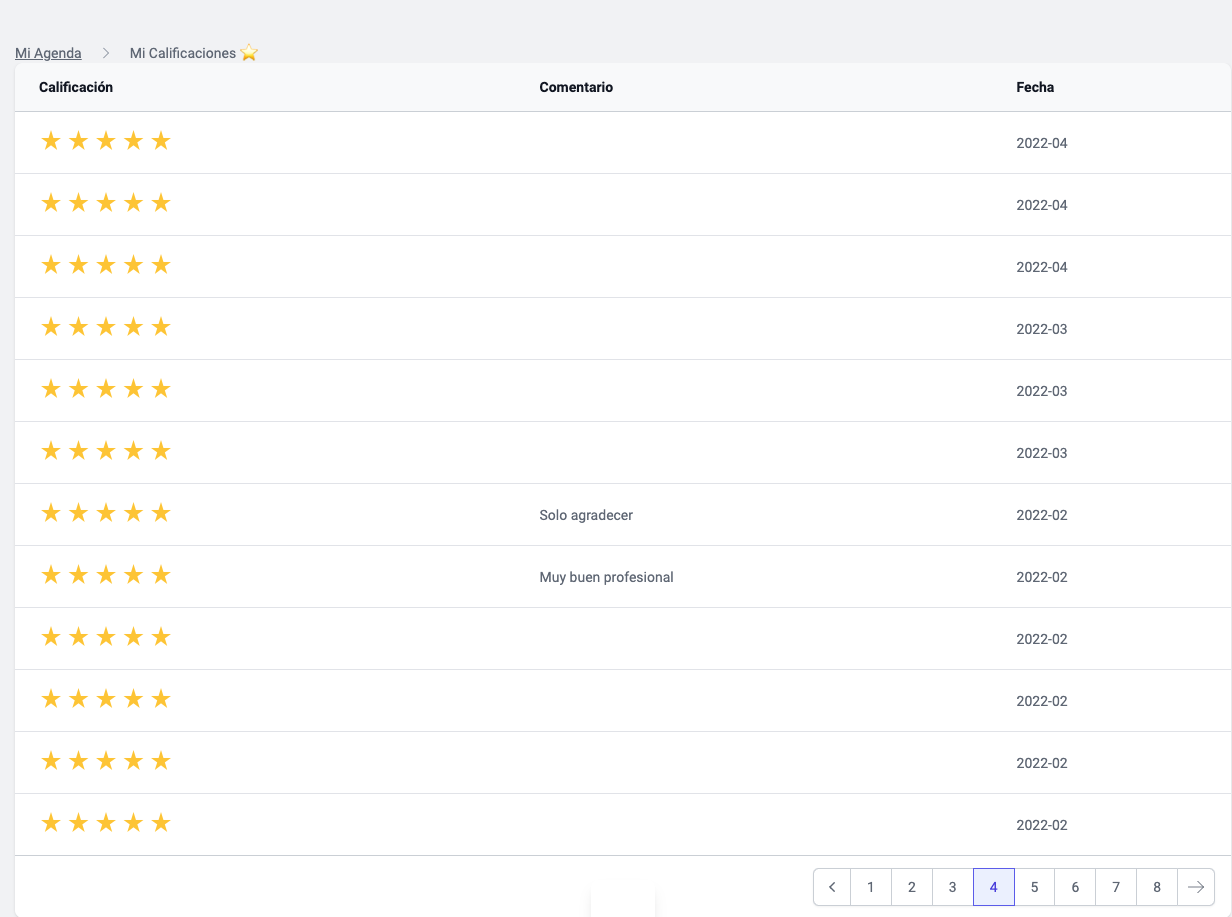Jump to last page 8

pyautogui.click(x=1157, y=887)
